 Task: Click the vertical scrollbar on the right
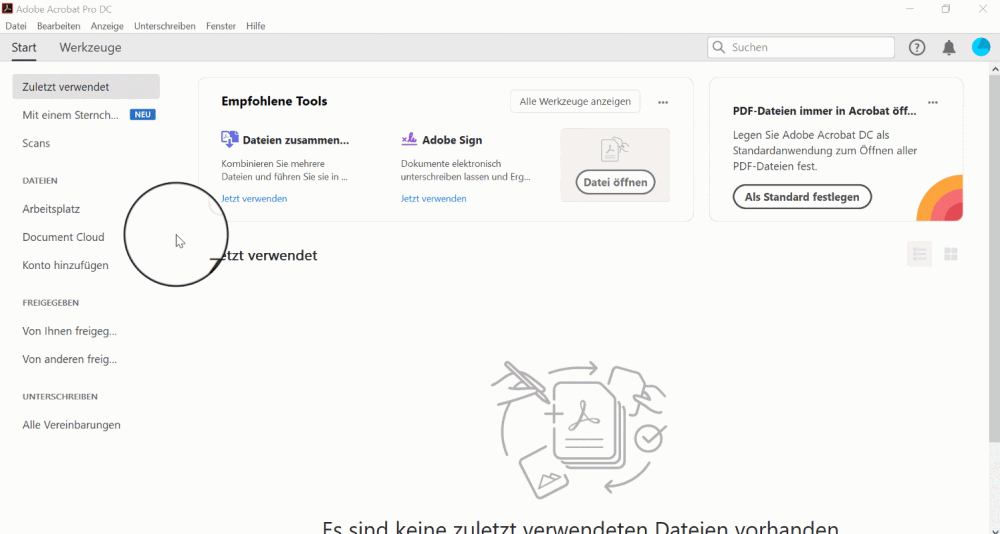[994, 255]
